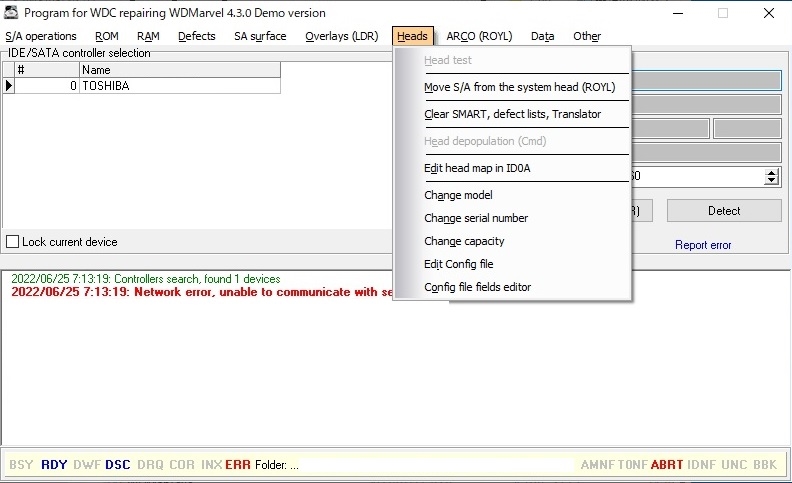Click the # column header

pyautogui.click(x=47, y=70)
